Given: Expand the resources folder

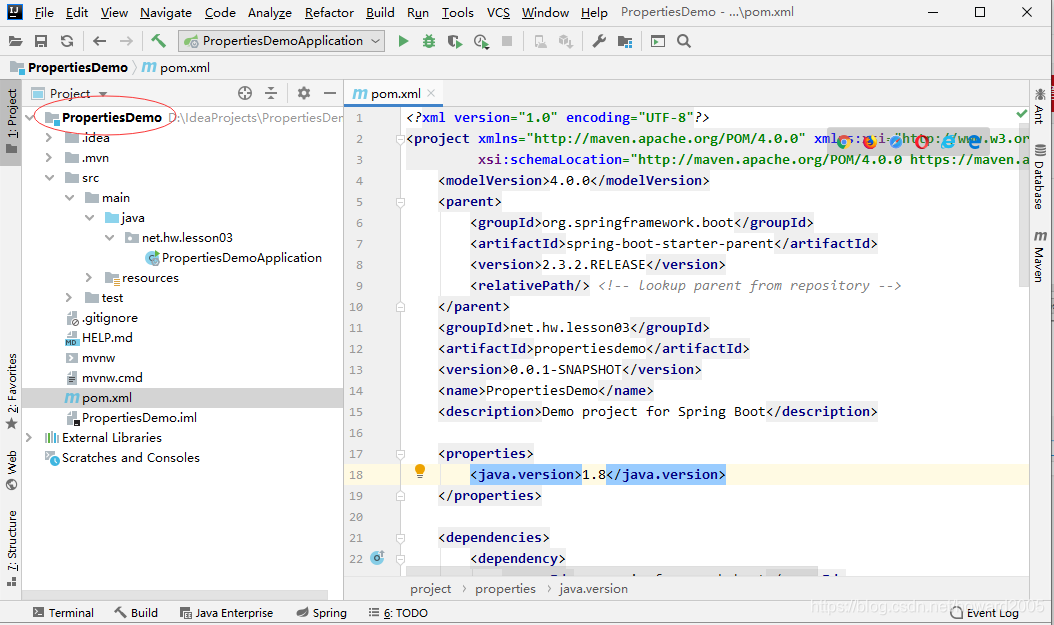Looking at the screenshot, I should point(89,278).
